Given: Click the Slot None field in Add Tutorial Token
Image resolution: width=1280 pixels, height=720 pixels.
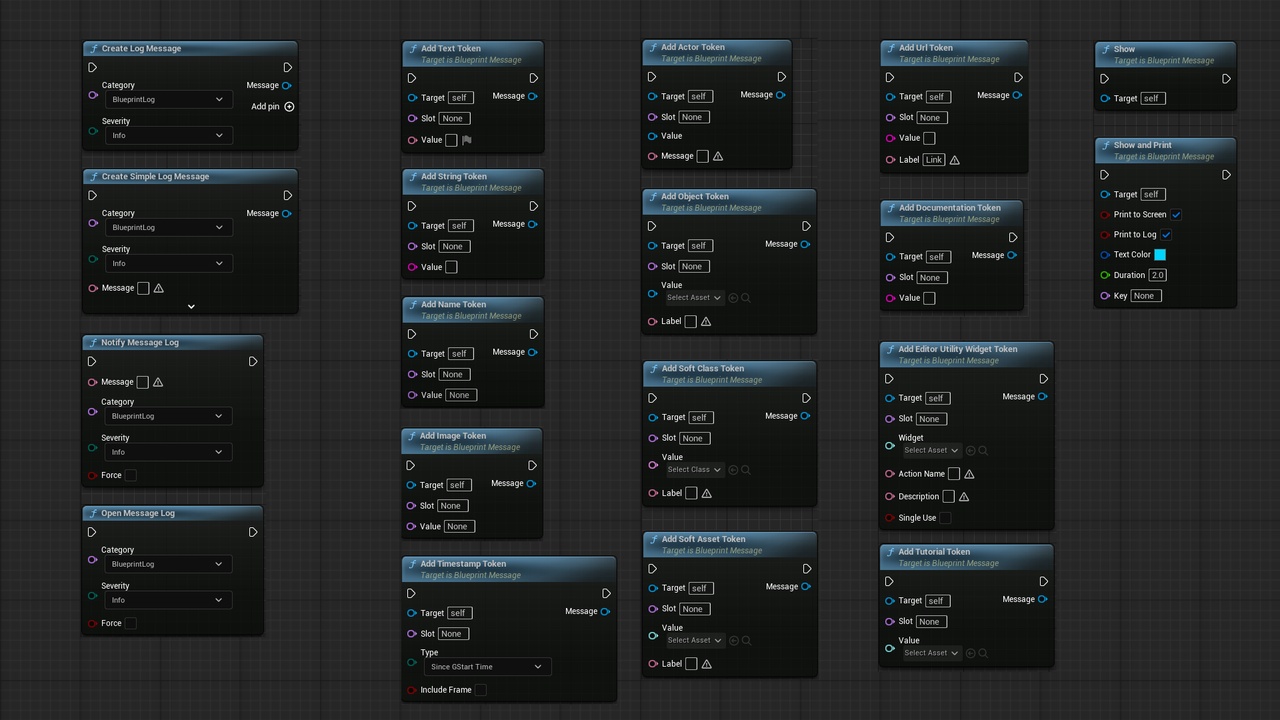Looking at the screenshot, I should [930, 622].
